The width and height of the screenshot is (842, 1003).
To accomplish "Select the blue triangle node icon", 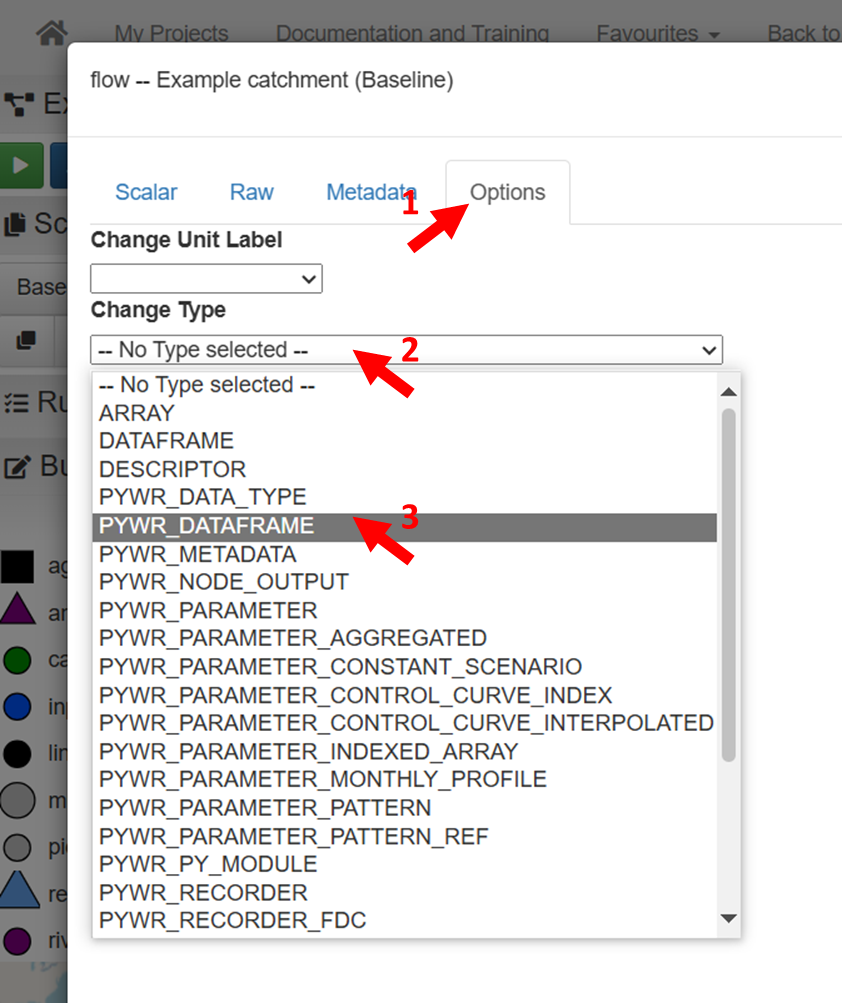I will [17, 890].
